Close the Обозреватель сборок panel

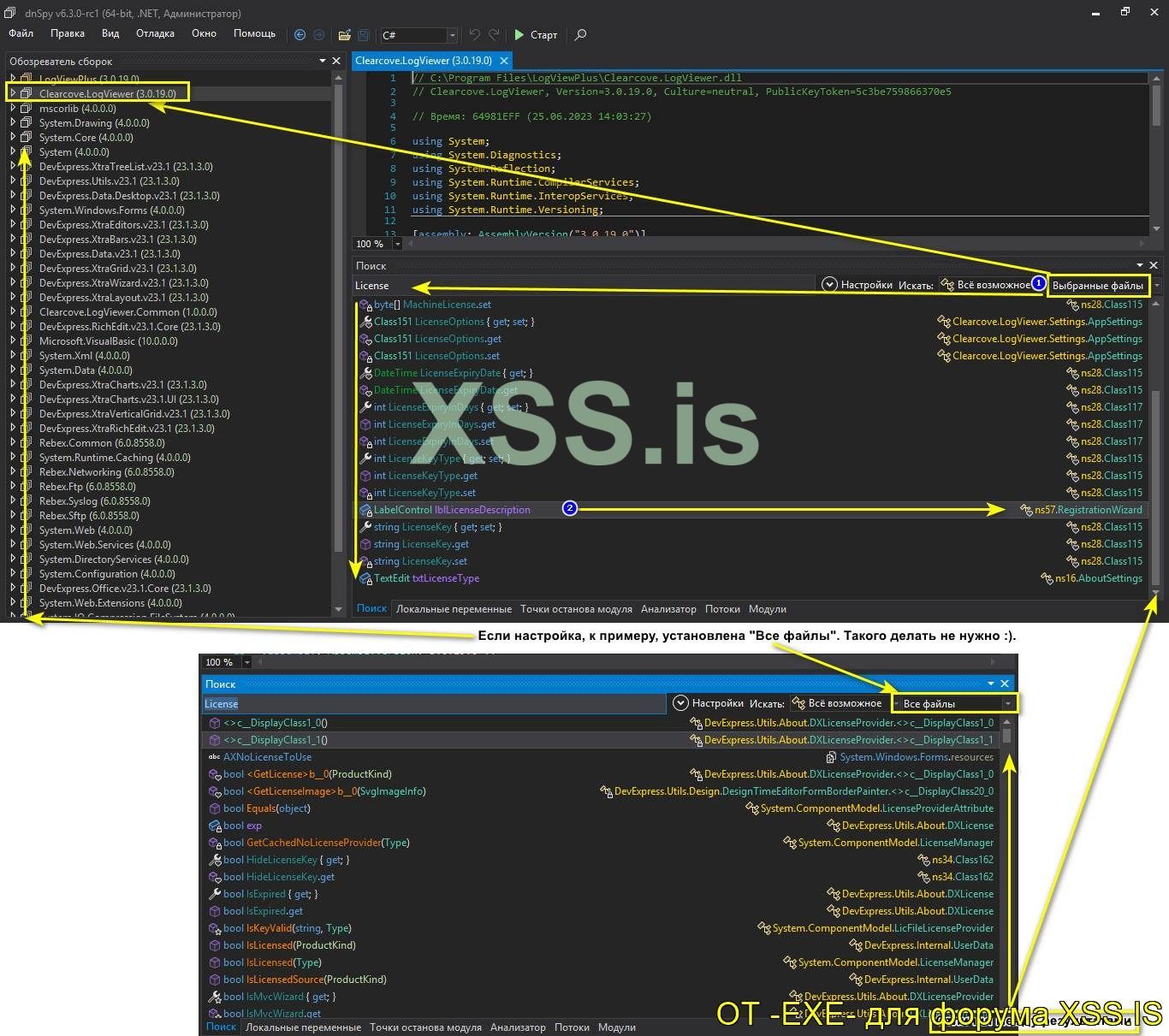[336, 61]
